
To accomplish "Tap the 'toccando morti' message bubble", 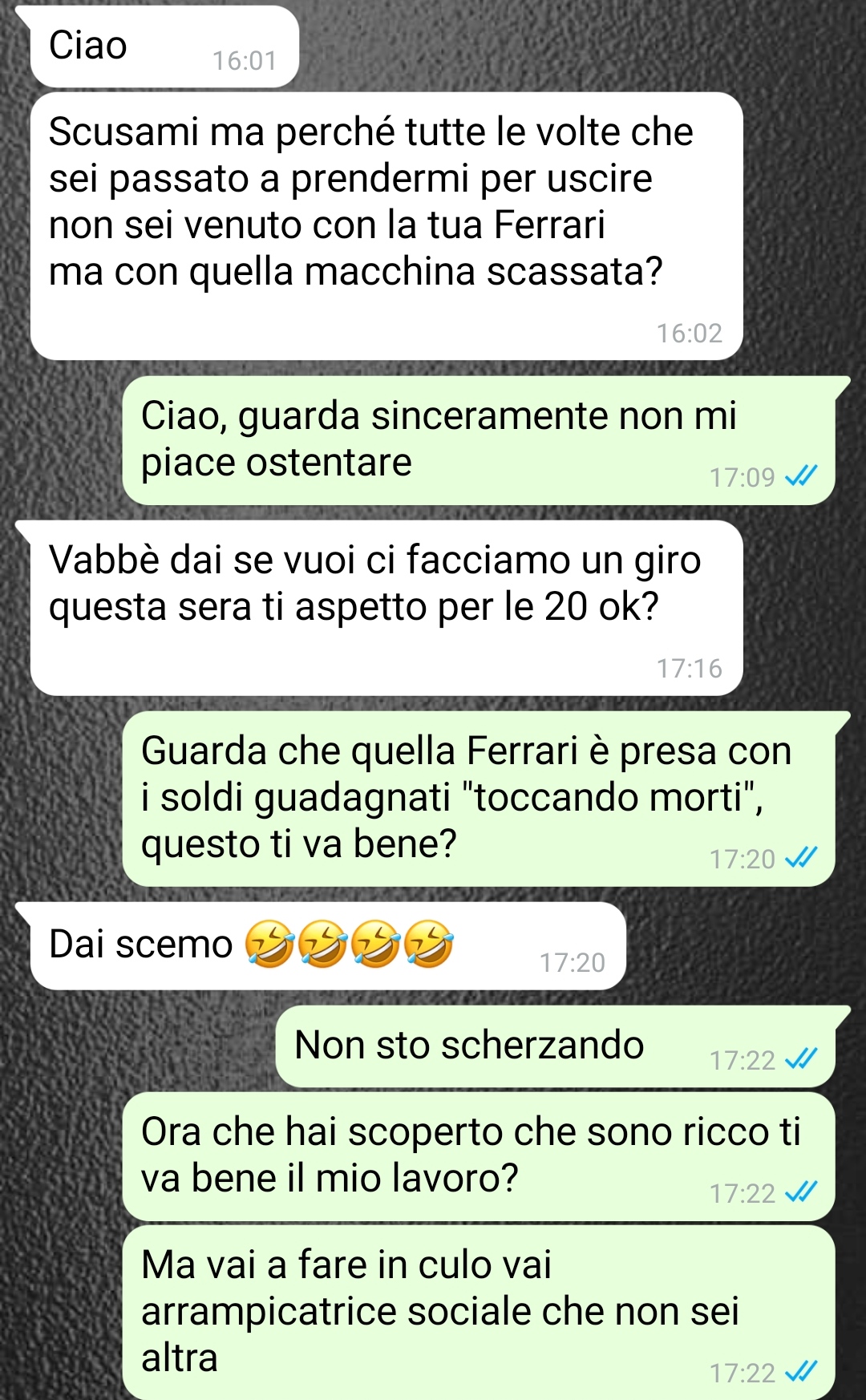I will pyautogui.click(x=479, y=799).
